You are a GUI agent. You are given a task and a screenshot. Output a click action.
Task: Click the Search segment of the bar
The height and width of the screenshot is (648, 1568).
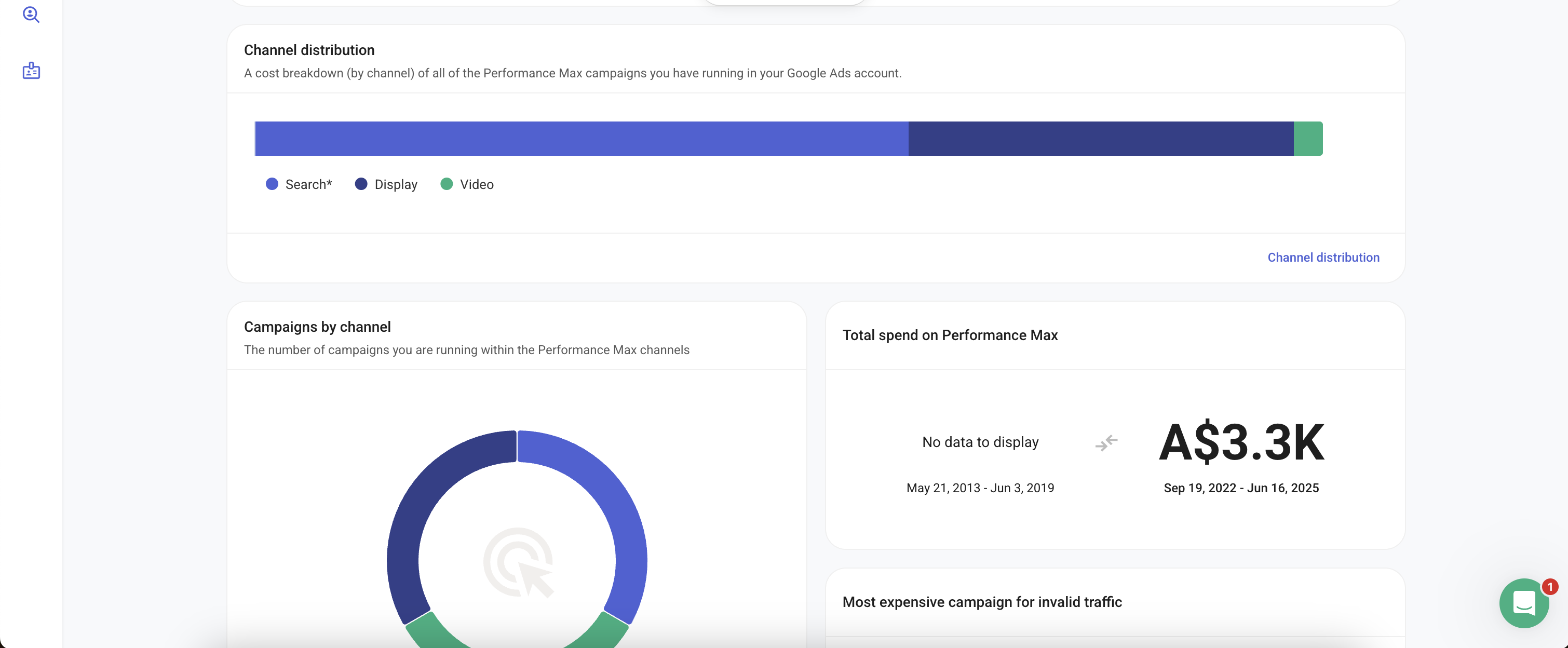point(582,139)
